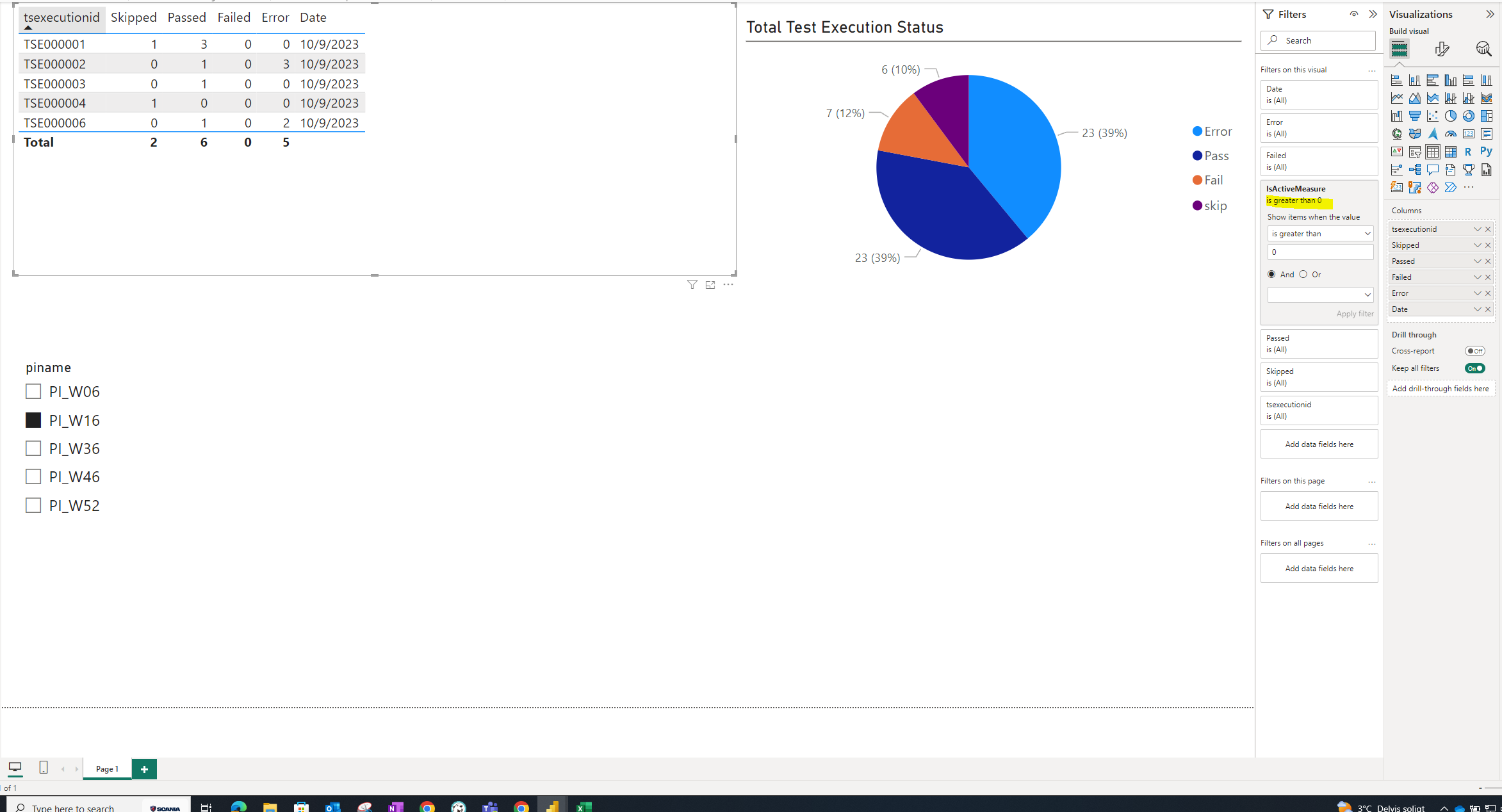Expand Skipped column field options

1477,245
